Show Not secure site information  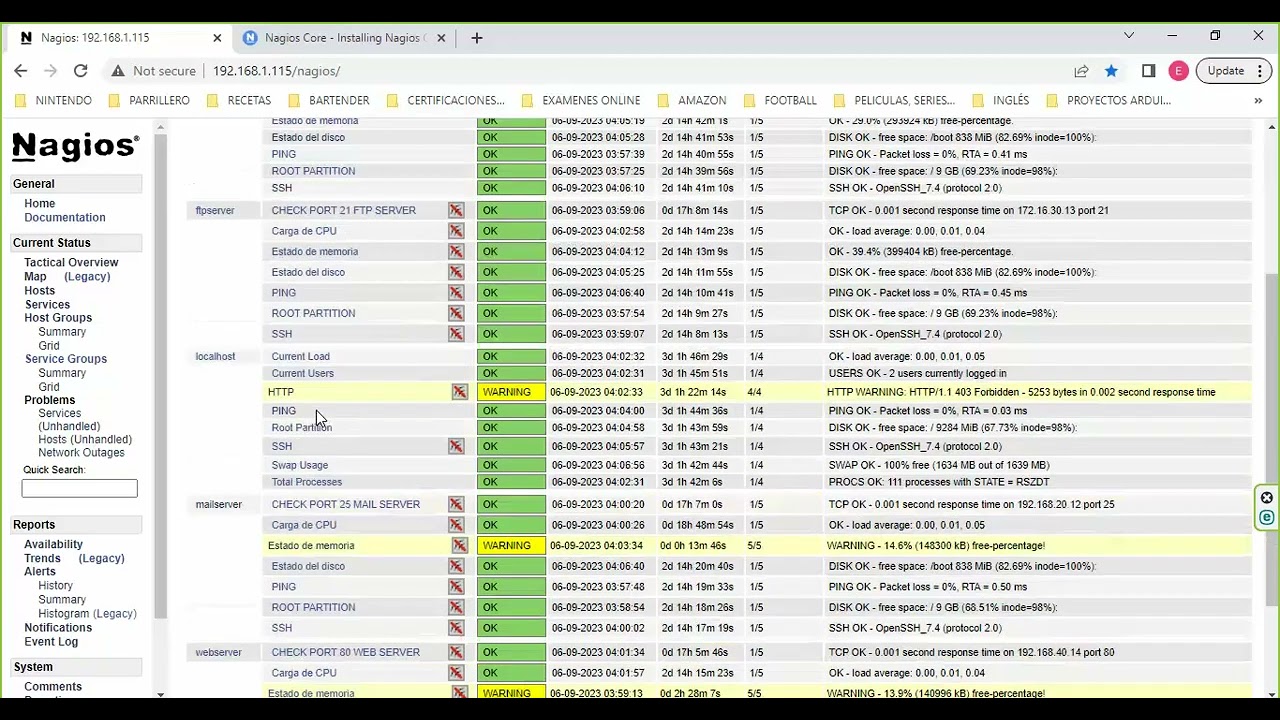(153, 71)
